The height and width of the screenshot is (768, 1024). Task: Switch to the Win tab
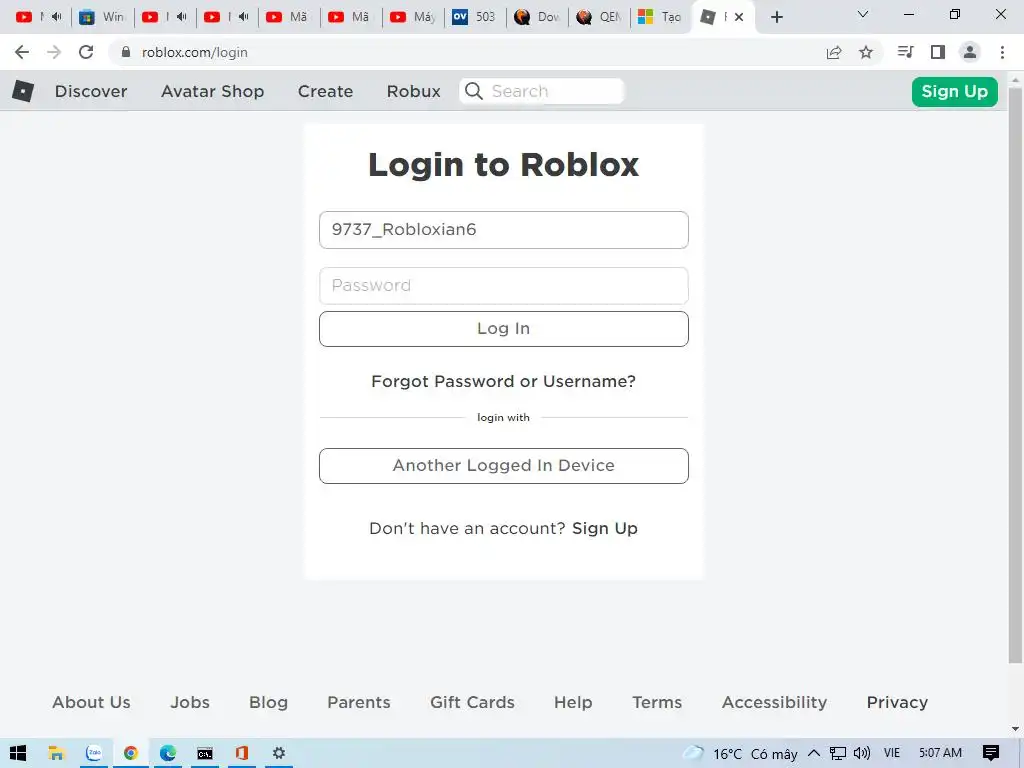(x=102, y=17)
